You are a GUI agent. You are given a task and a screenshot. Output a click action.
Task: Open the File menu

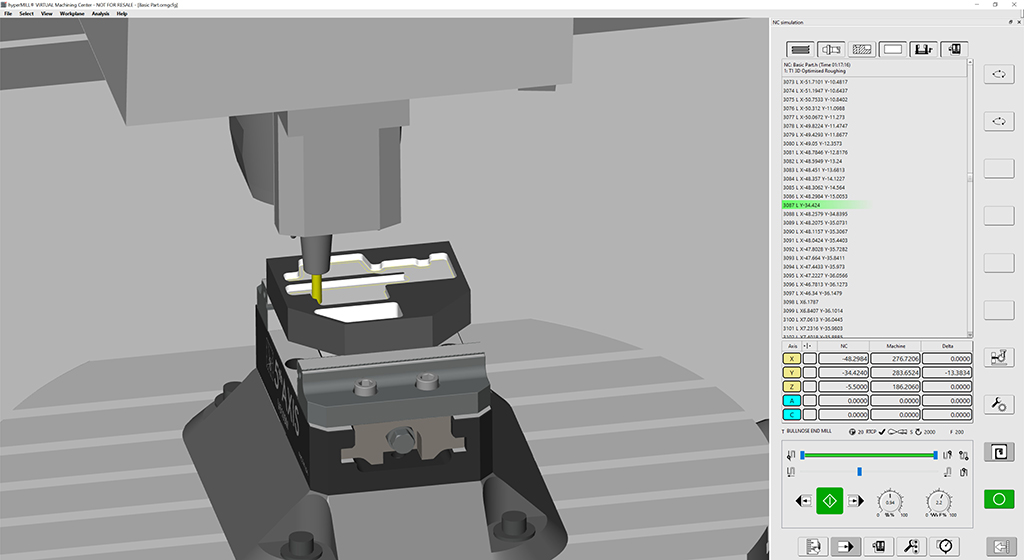coord(8,13)
